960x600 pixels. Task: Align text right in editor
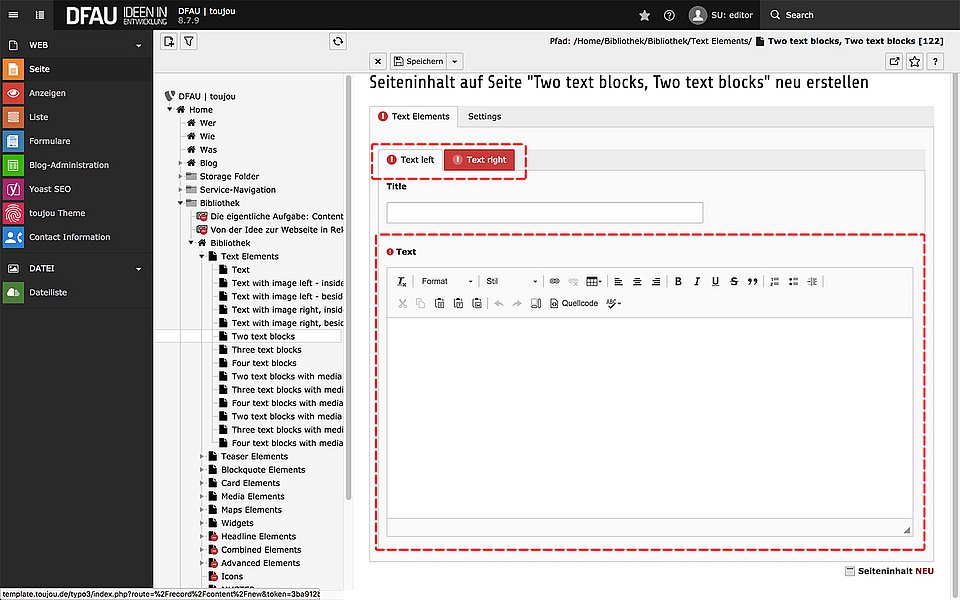click(x=656, y=282)
